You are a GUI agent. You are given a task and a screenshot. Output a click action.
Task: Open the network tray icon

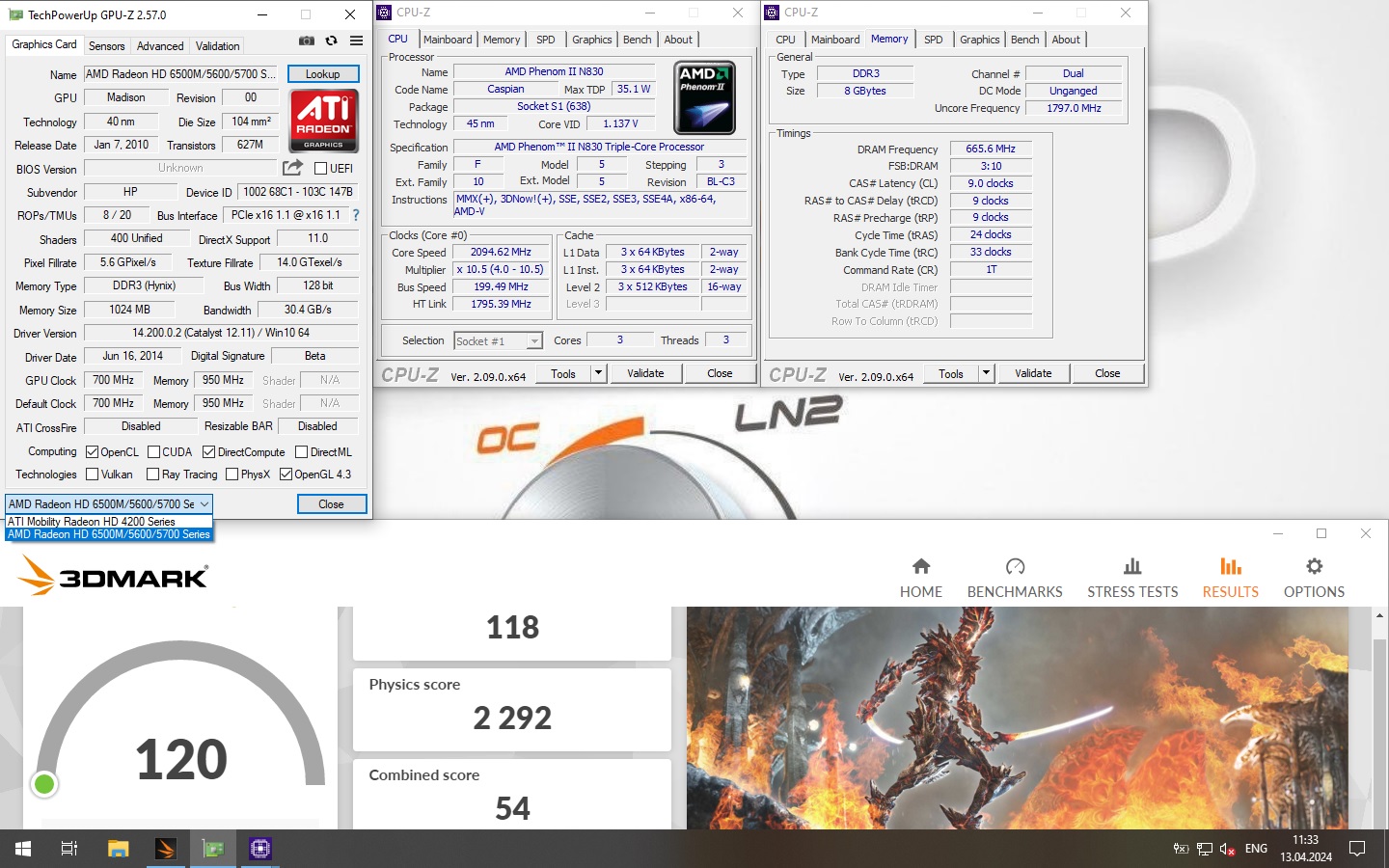click(x=1205, y=849)
